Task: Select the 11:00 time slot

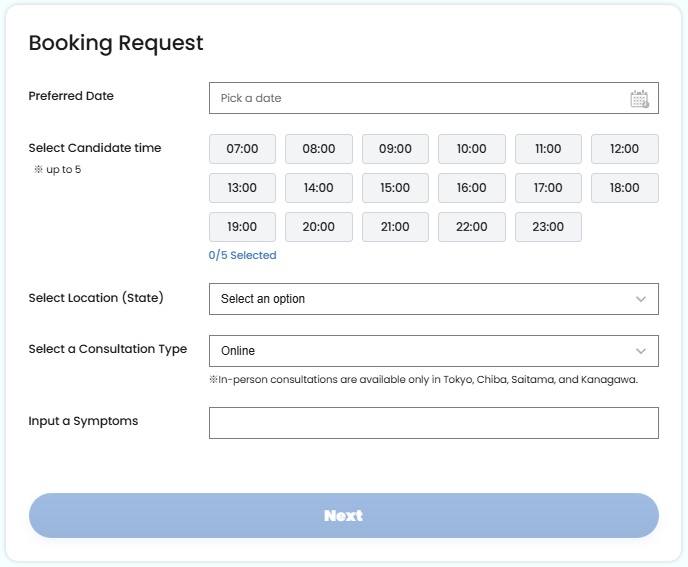Action: click(548, 149)
